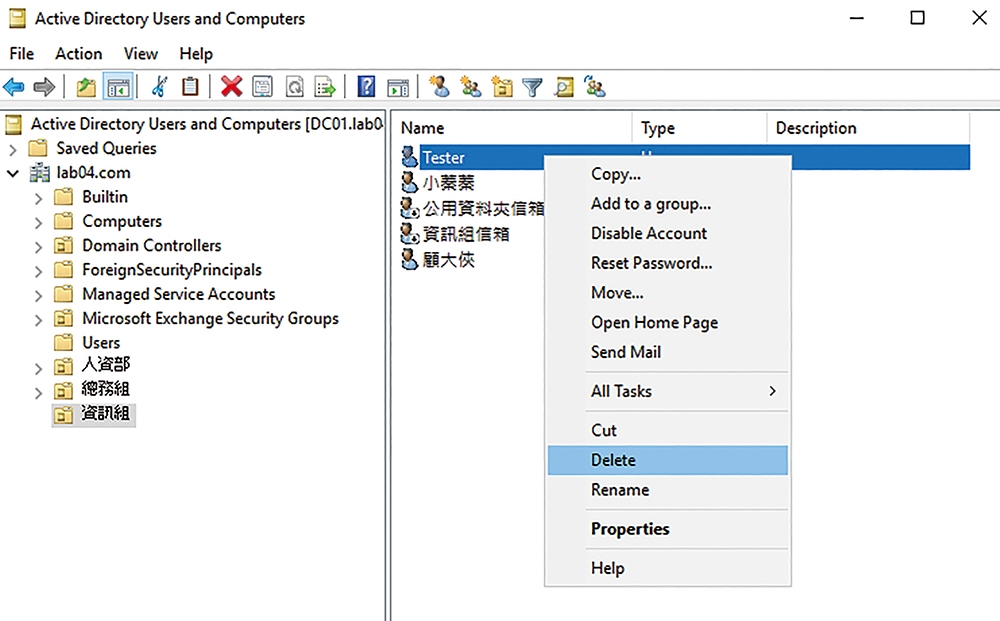The image size is (1000, 621).
Task: Expand the Builtin container
Action: [x=38, y=198]
